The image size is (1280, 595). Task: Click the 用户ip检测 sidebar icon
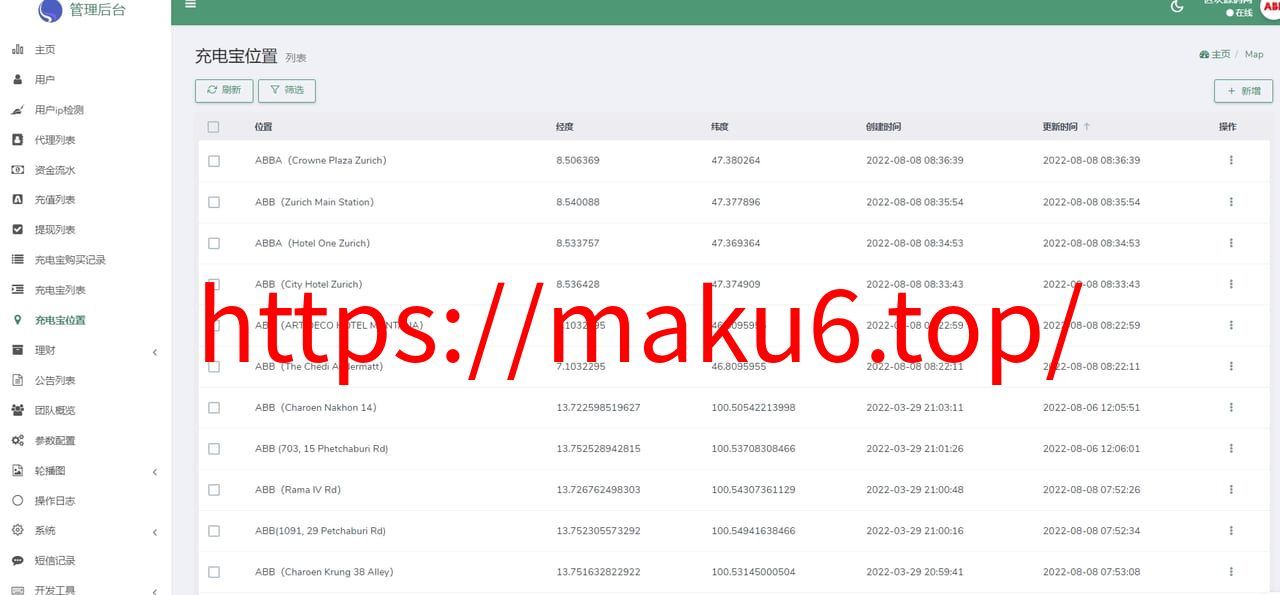17,109
